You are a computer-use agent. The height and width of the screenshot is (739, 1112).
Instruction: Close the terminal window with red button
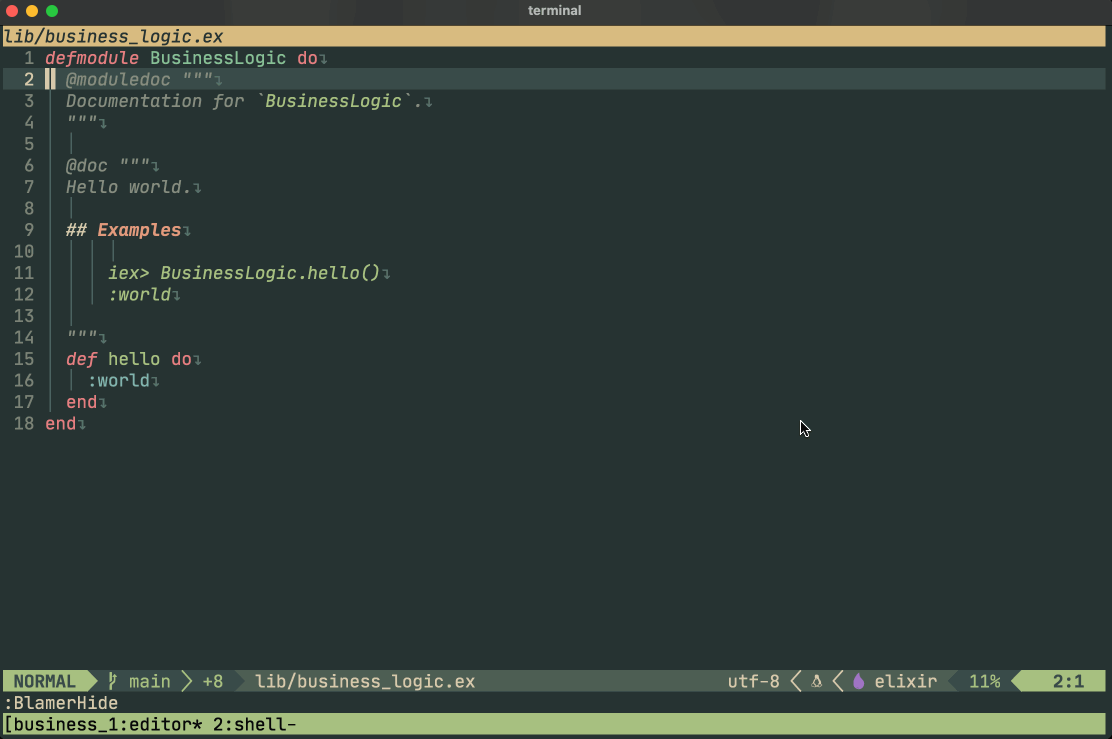coord(12,11)
